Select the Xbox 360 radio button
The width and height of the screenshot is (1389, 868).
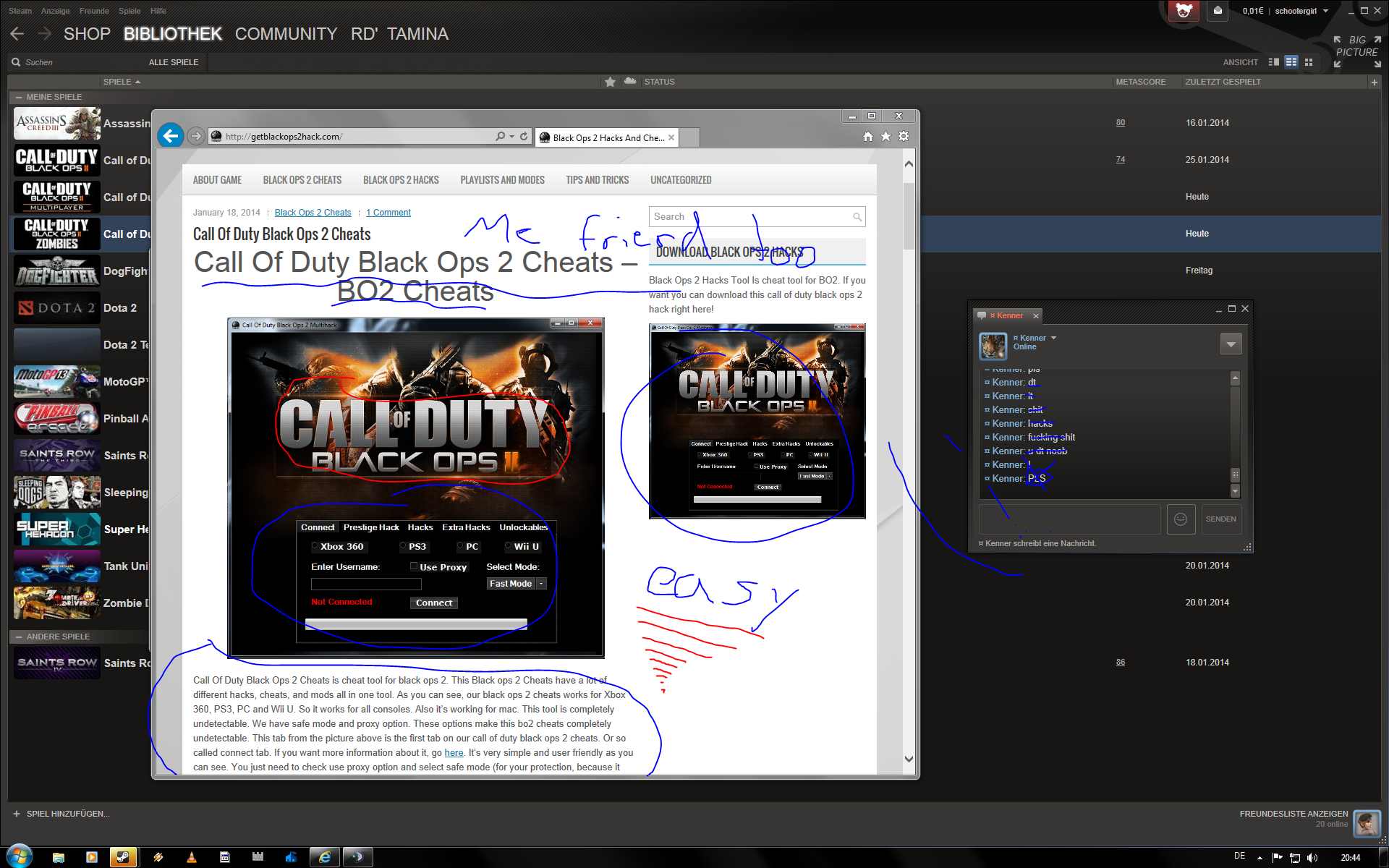pyautogui.click(x=315, y=546)
